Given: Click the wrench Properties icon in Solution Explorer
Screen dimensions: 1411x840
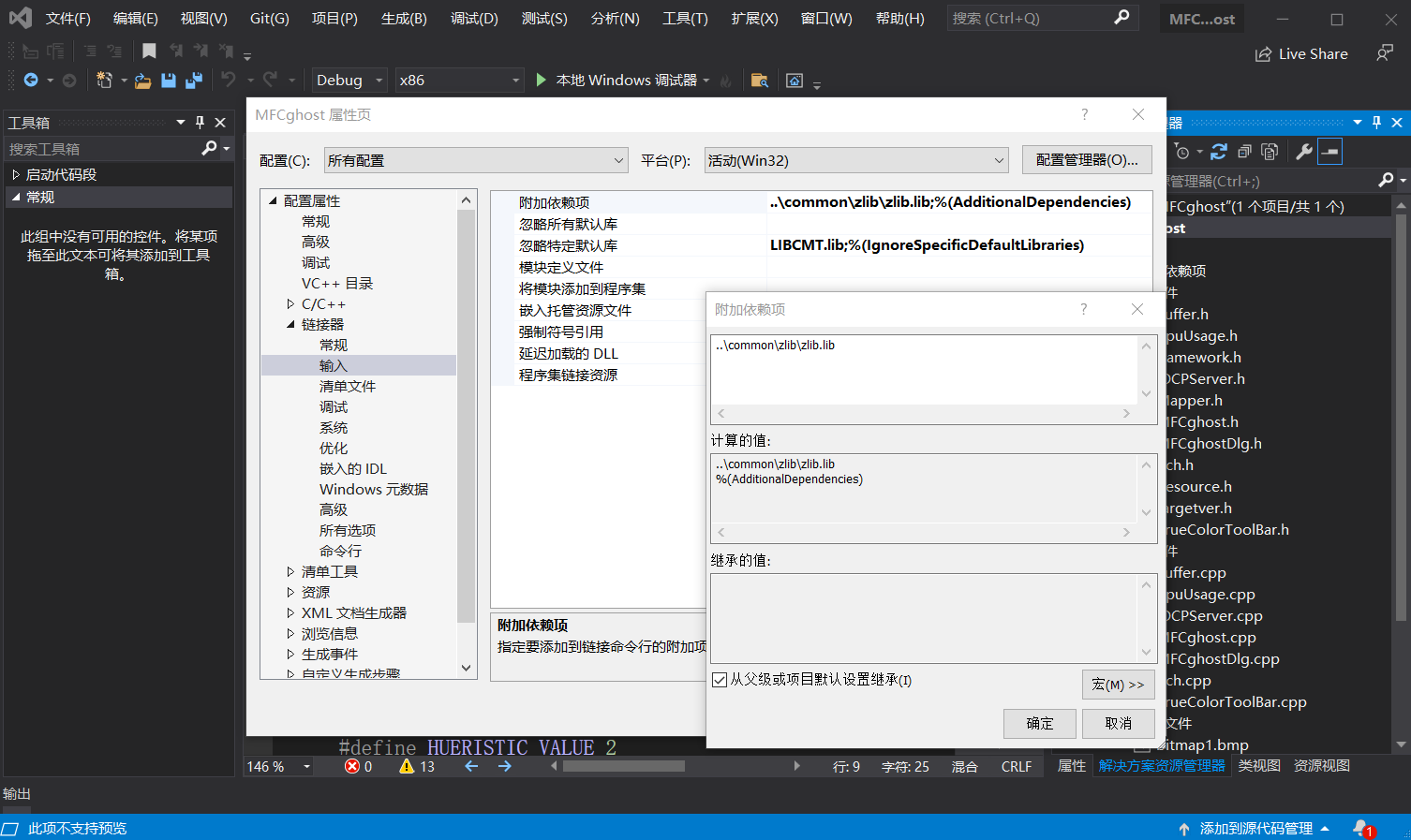Looking at the screenshot, I should [x=1303, y=152].
